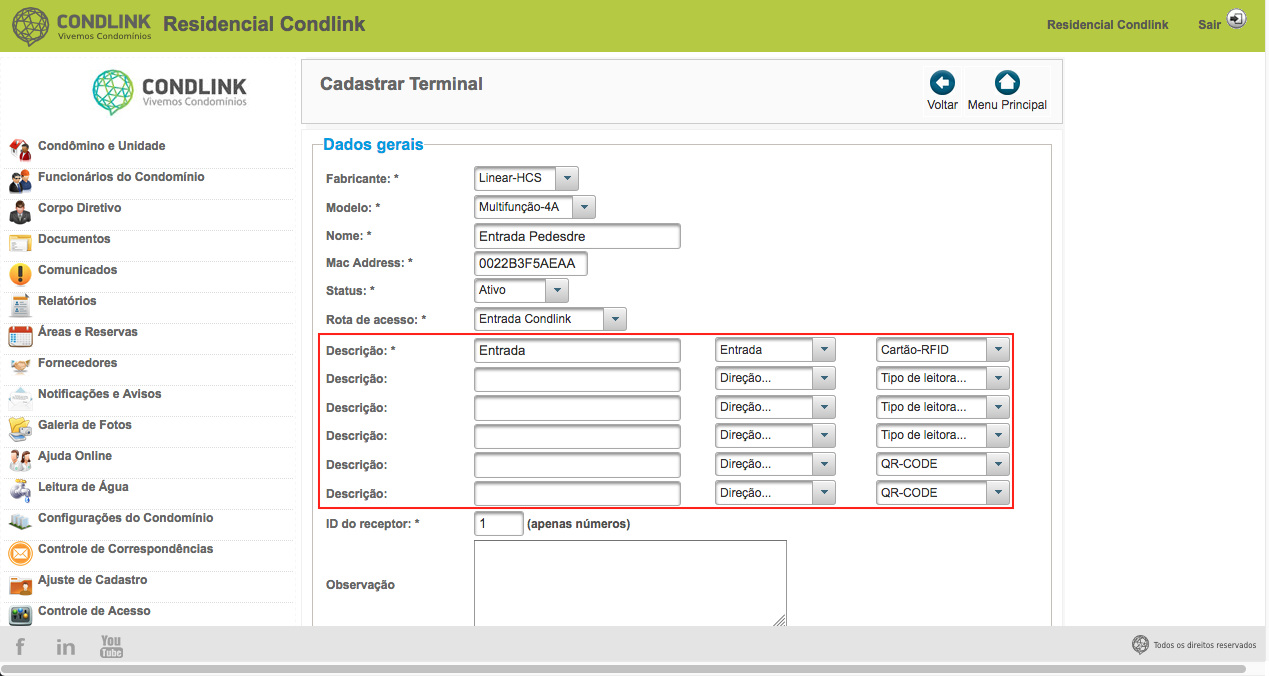This screenshot has width=1269, height=676.
Task: Click the ID do receptor field
Action: [498, 523]
